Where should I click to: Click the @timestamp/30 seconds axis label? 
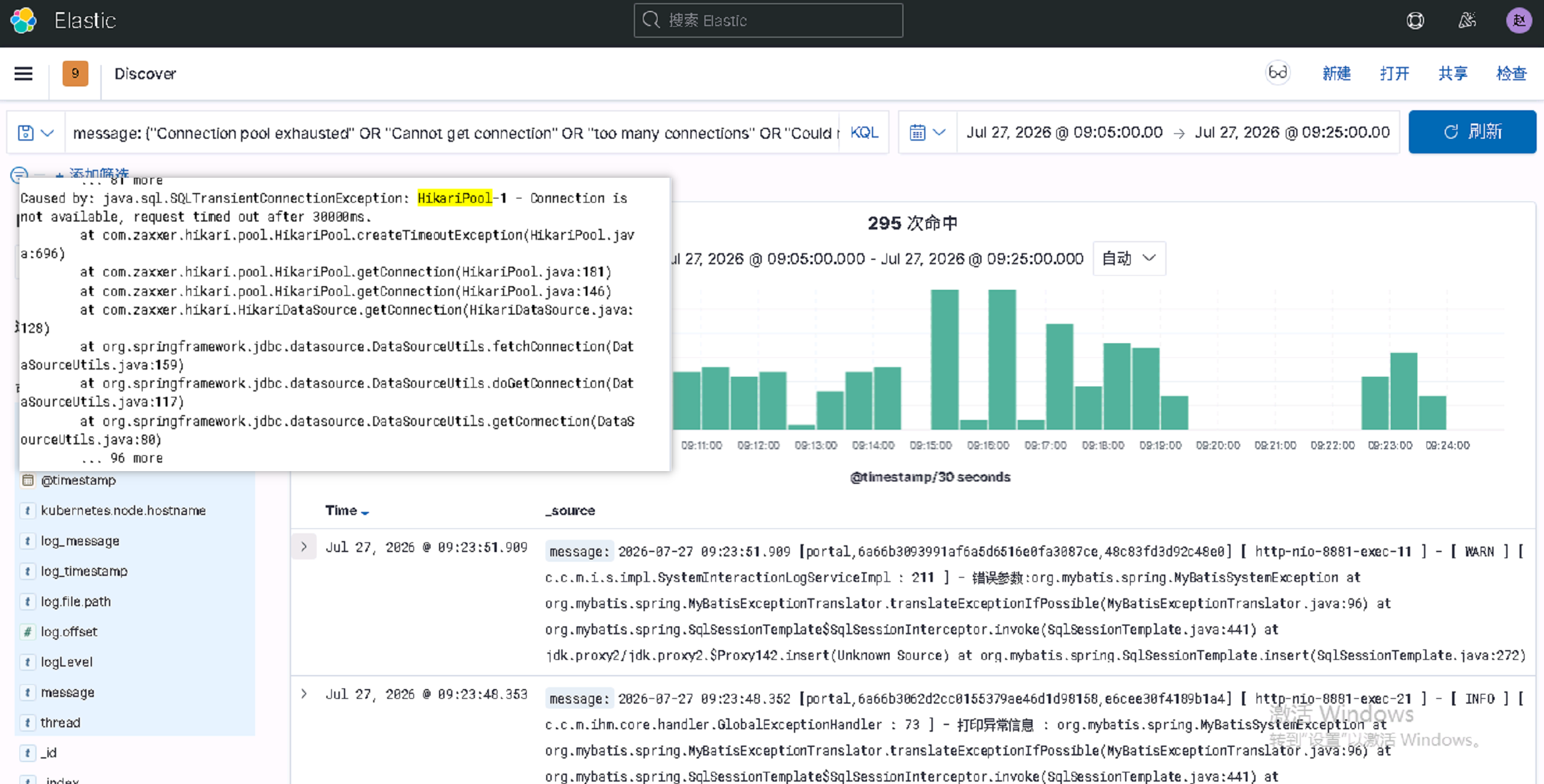coord(930,477)
